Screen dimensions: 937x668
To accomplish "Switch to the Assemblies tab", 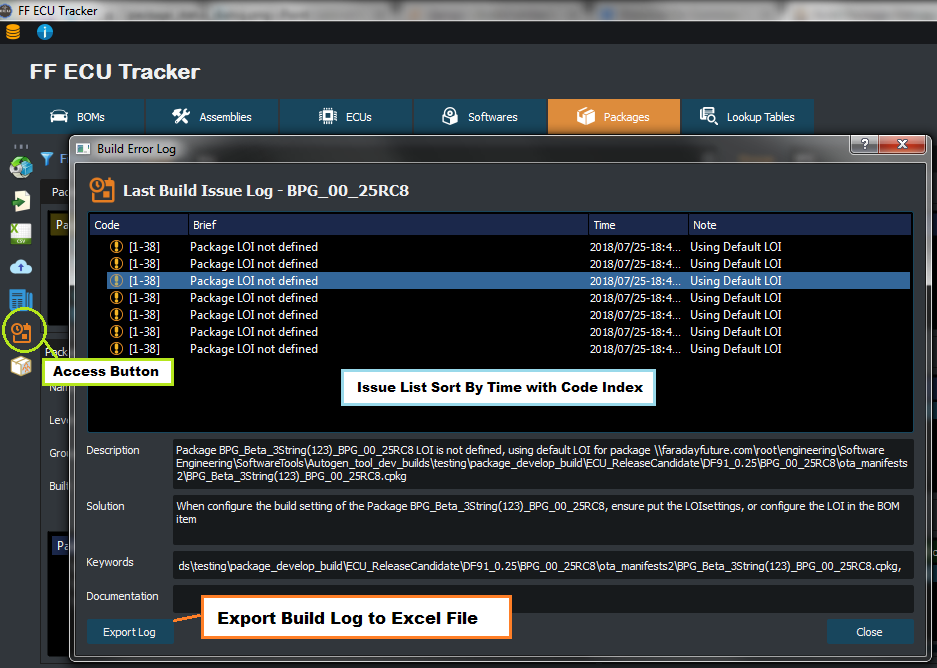I will pos(212,117).
